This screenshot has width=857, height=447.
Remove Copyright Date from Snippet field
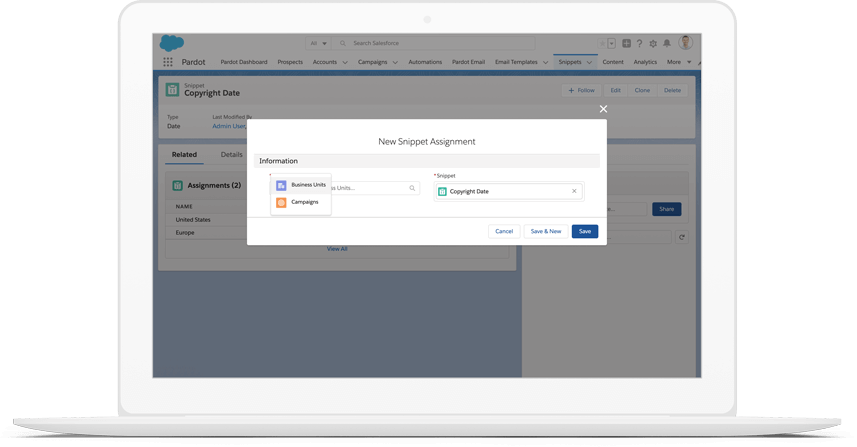574,191
